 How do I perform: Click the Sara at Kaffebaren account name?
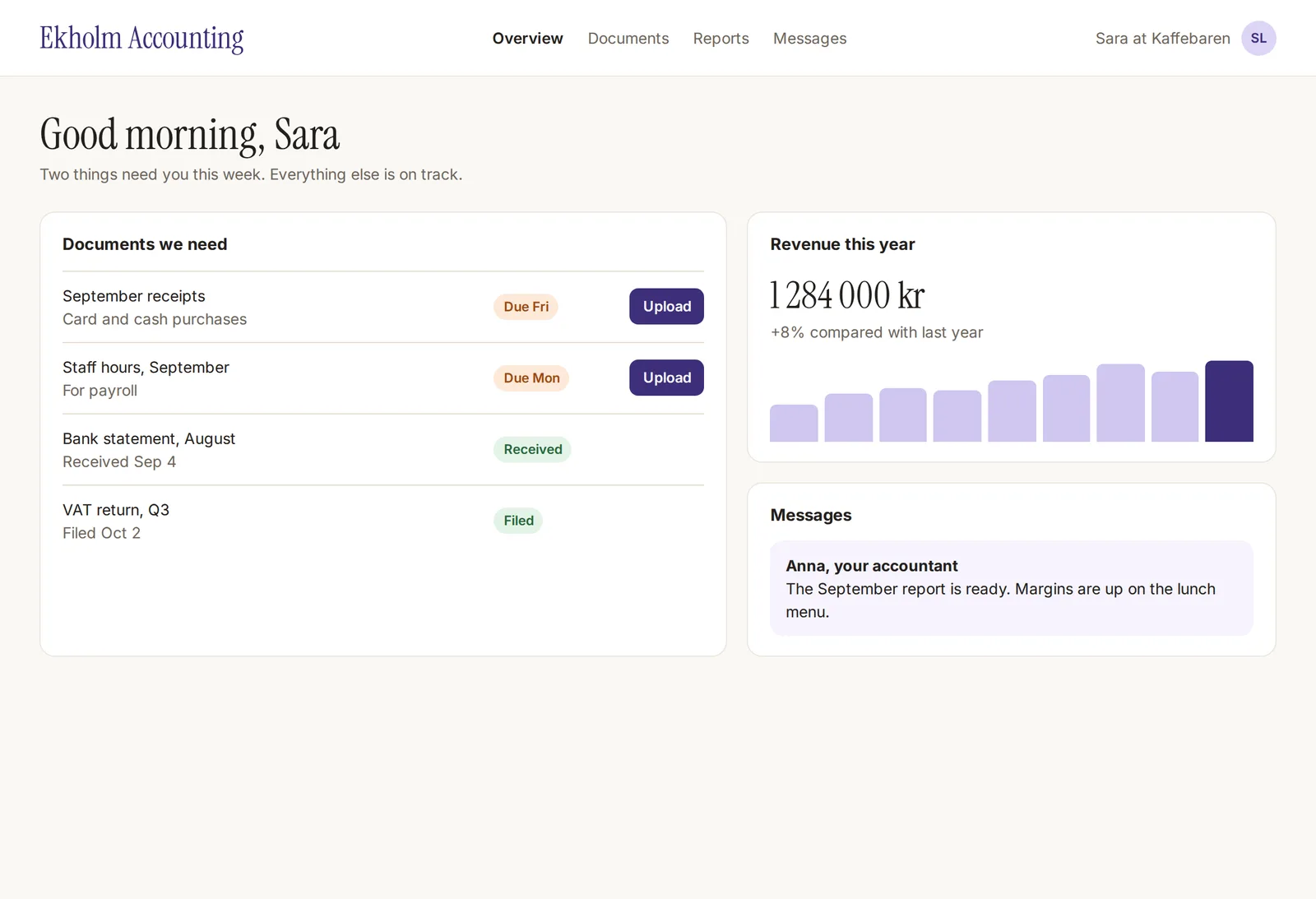pyautogui.click(x=1162, y=39)
